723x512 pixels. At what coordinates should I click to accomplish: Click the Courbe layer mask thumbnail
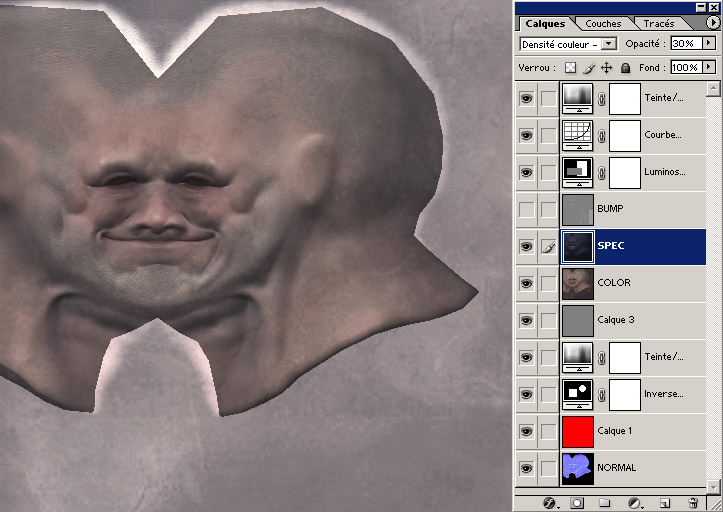pyautogui.click(x=625, y=136)
